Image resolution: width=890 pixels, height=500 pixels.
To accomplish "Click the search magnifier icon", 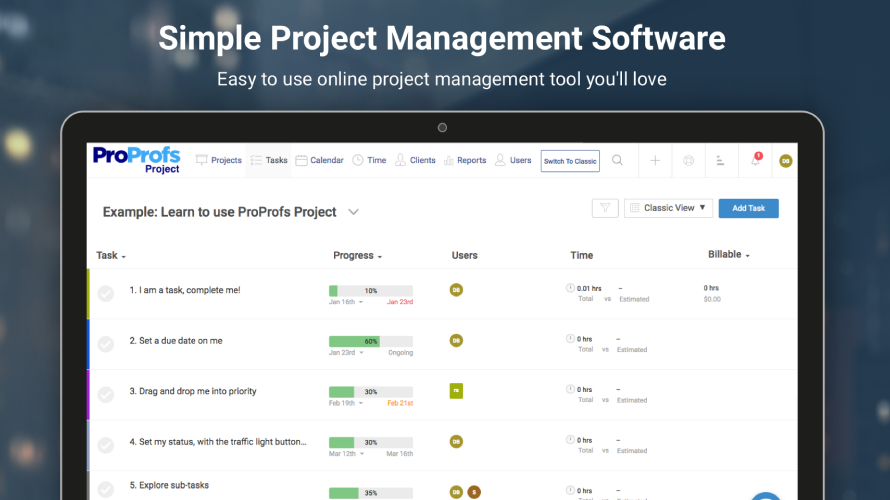I will pos(618,160).
